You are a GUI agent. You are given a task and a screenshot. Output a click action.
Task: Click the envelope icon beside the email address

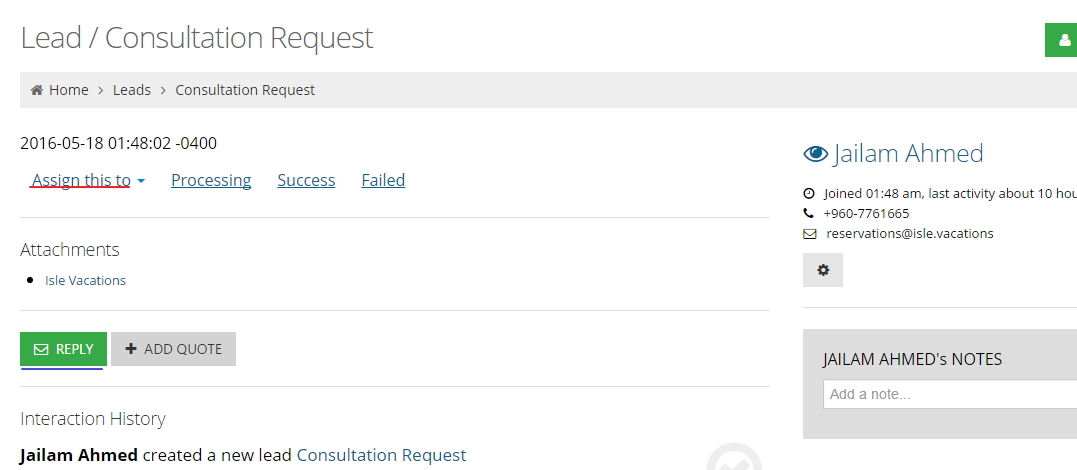[x=810, y=234]
